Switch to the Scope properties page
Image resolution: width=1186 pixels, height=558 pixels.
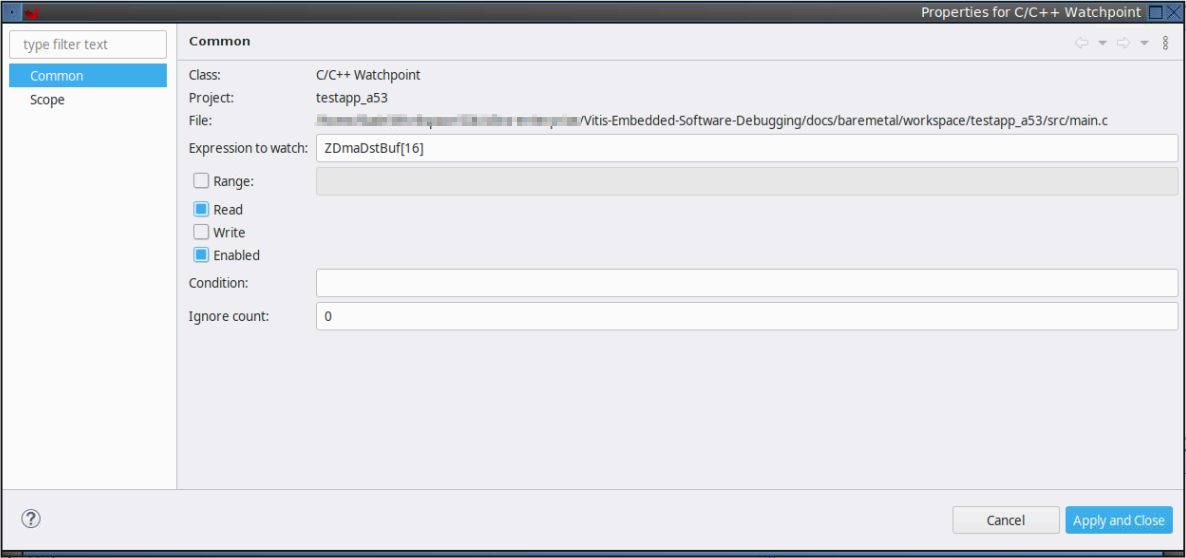(47, 100)
